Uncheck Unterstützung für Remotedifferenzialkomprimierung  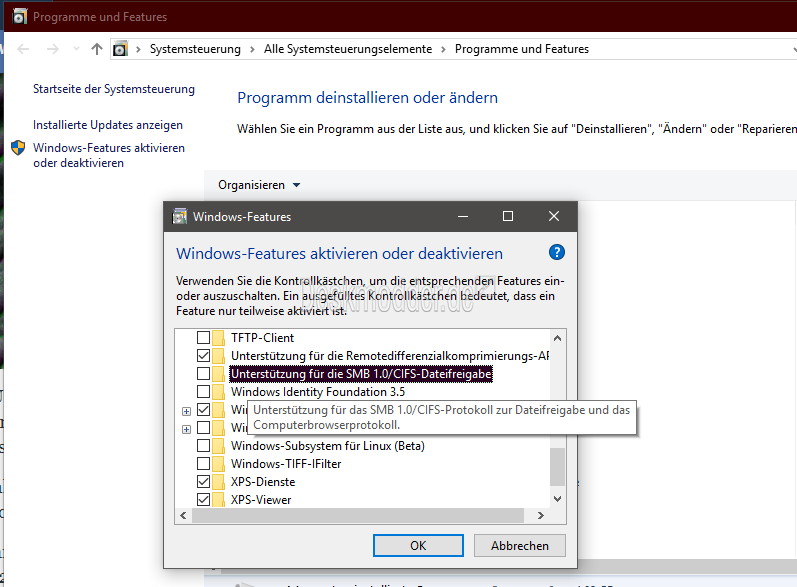[x=203, y=355]
